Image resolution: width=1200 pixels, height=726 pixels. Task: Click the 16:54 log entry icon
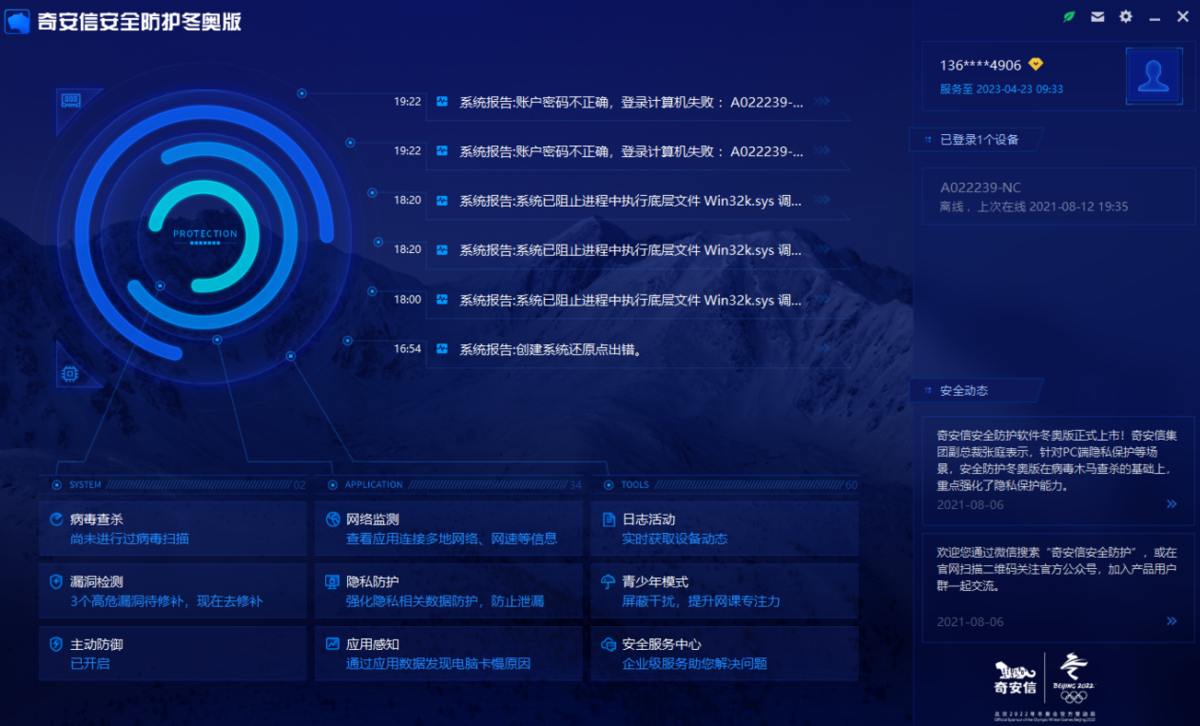point(442,349)
